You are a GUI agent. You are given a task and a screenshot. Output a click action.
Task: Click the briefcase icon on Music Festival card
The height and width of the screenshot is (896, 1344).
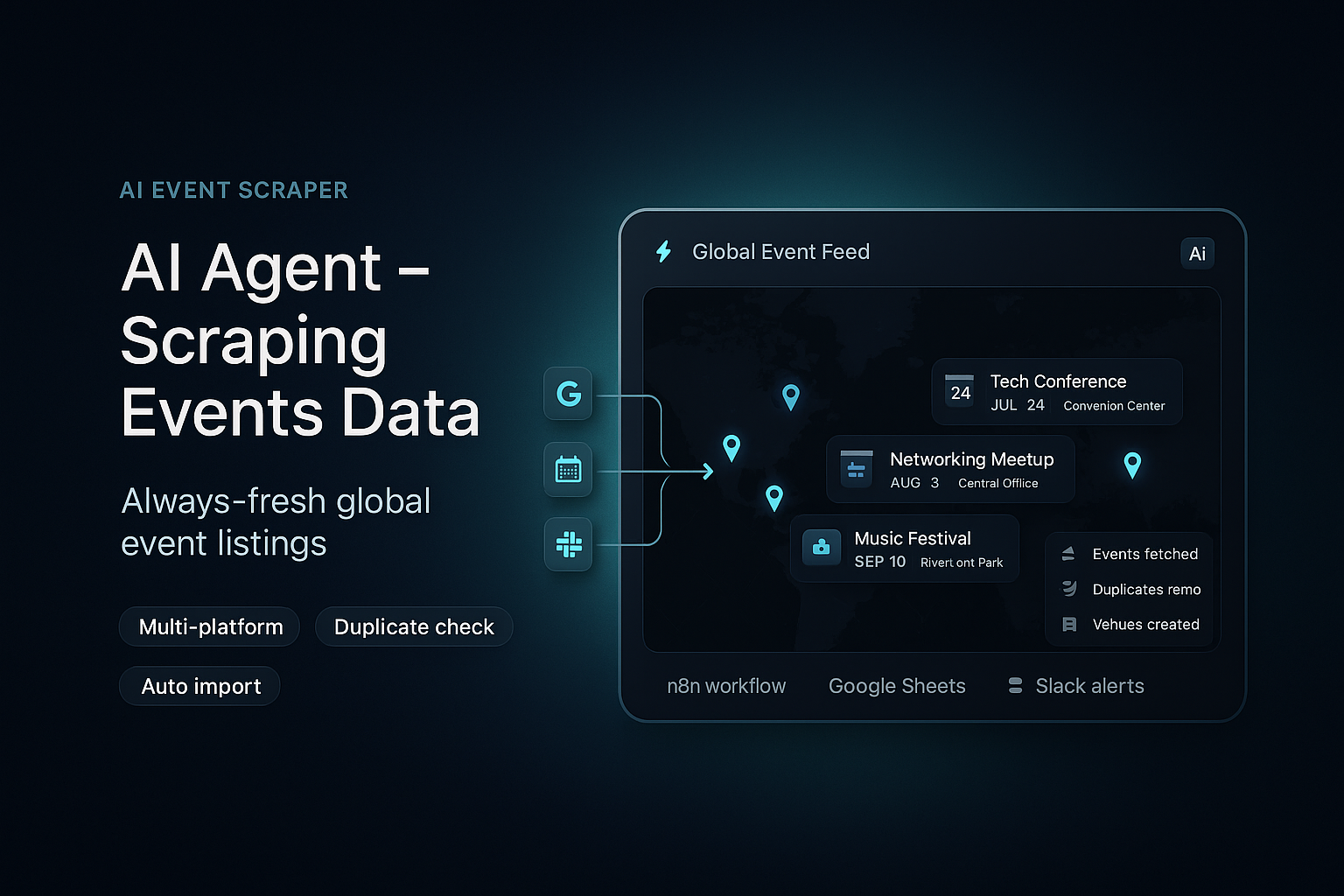821,548
